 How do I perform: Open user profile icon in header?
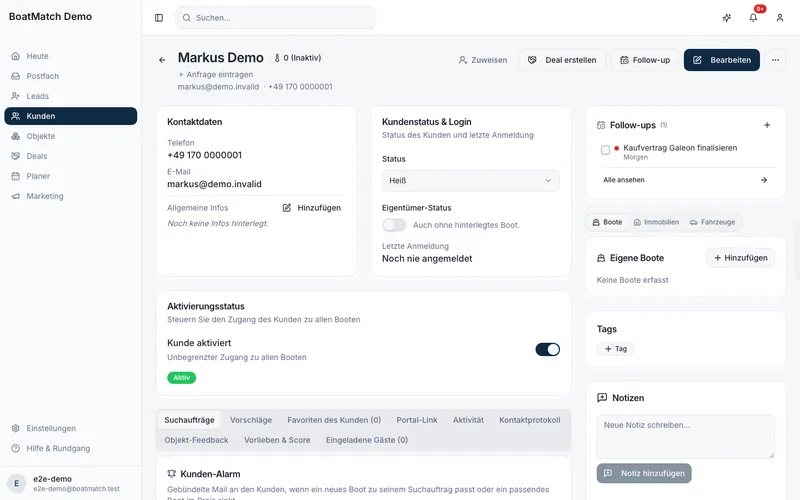point(780,18)
